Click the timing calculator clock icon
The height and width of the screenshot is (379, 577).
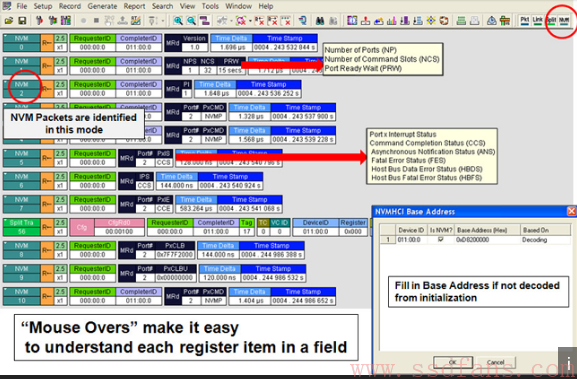coord(492,20)
